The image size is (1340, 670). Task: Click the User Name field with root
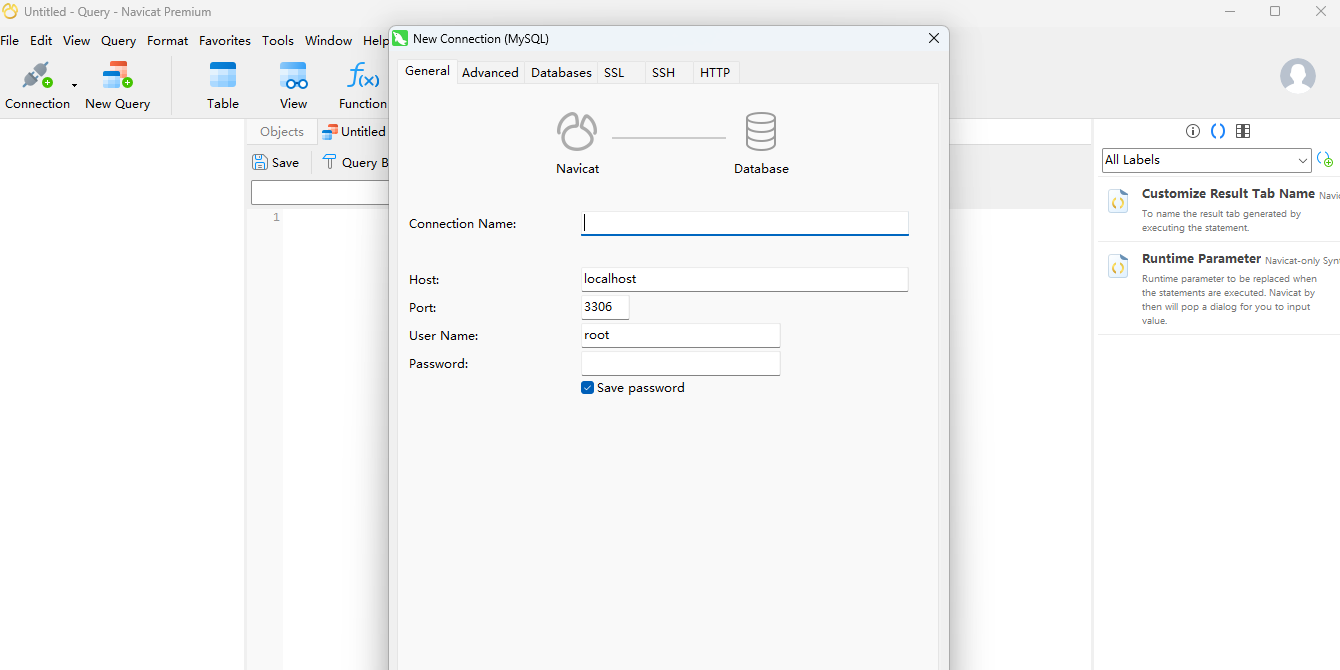click(680, 335)
